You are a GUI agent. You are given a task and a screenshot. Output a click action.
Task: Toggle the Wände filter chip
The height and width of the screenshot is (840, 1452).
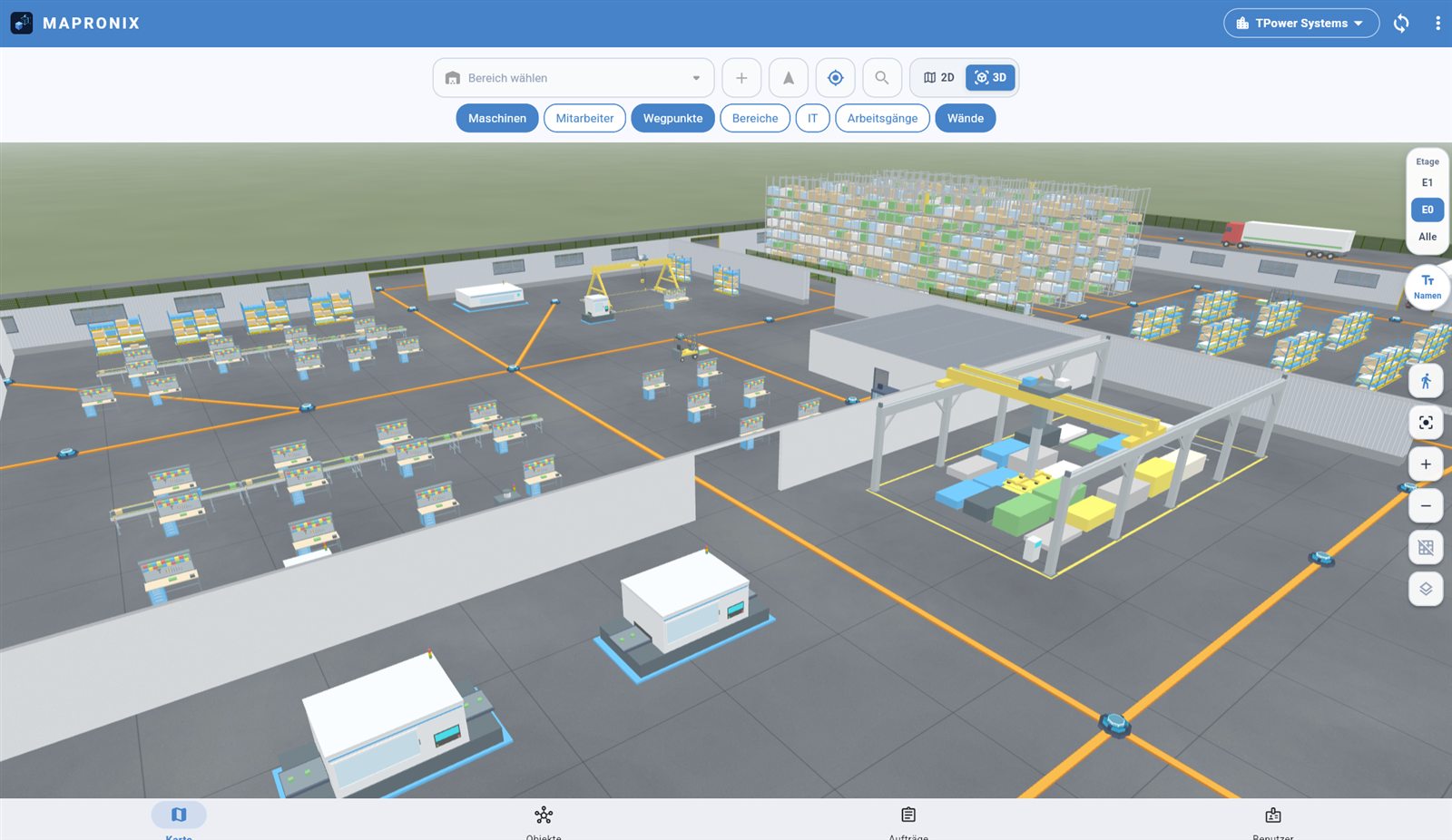tap(966, 118)
